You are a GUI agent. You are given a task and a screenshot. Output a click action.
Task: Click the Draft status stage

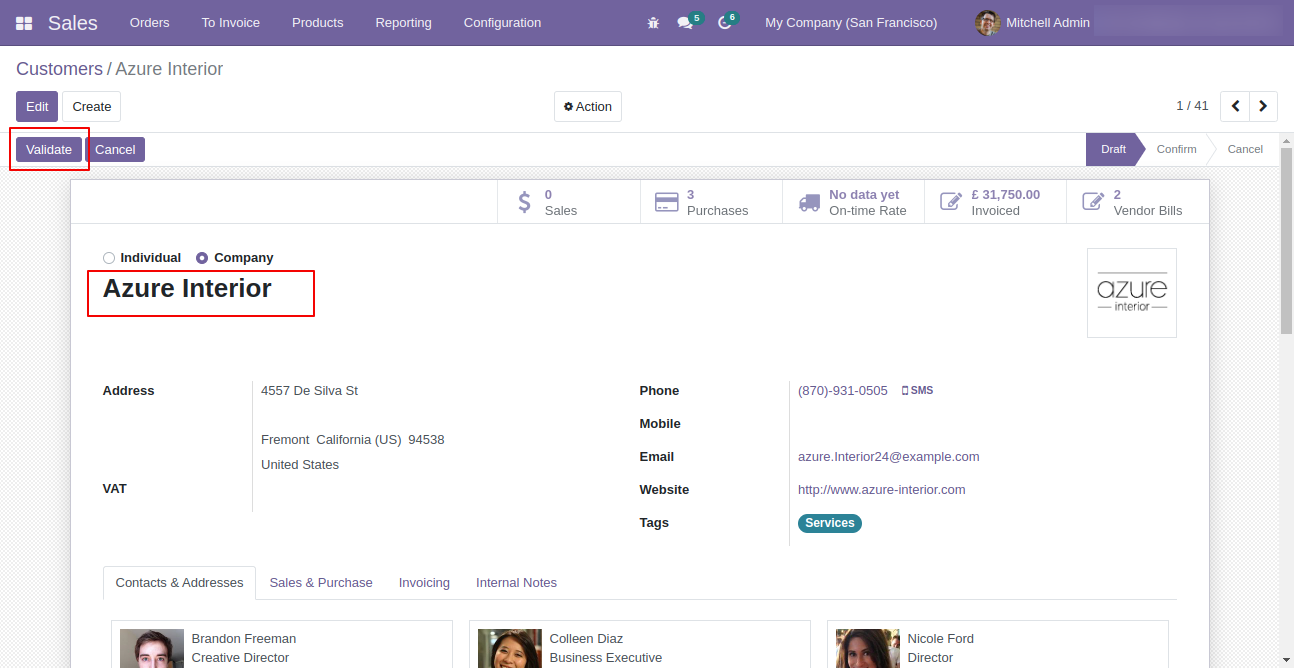click(1113, 149)
